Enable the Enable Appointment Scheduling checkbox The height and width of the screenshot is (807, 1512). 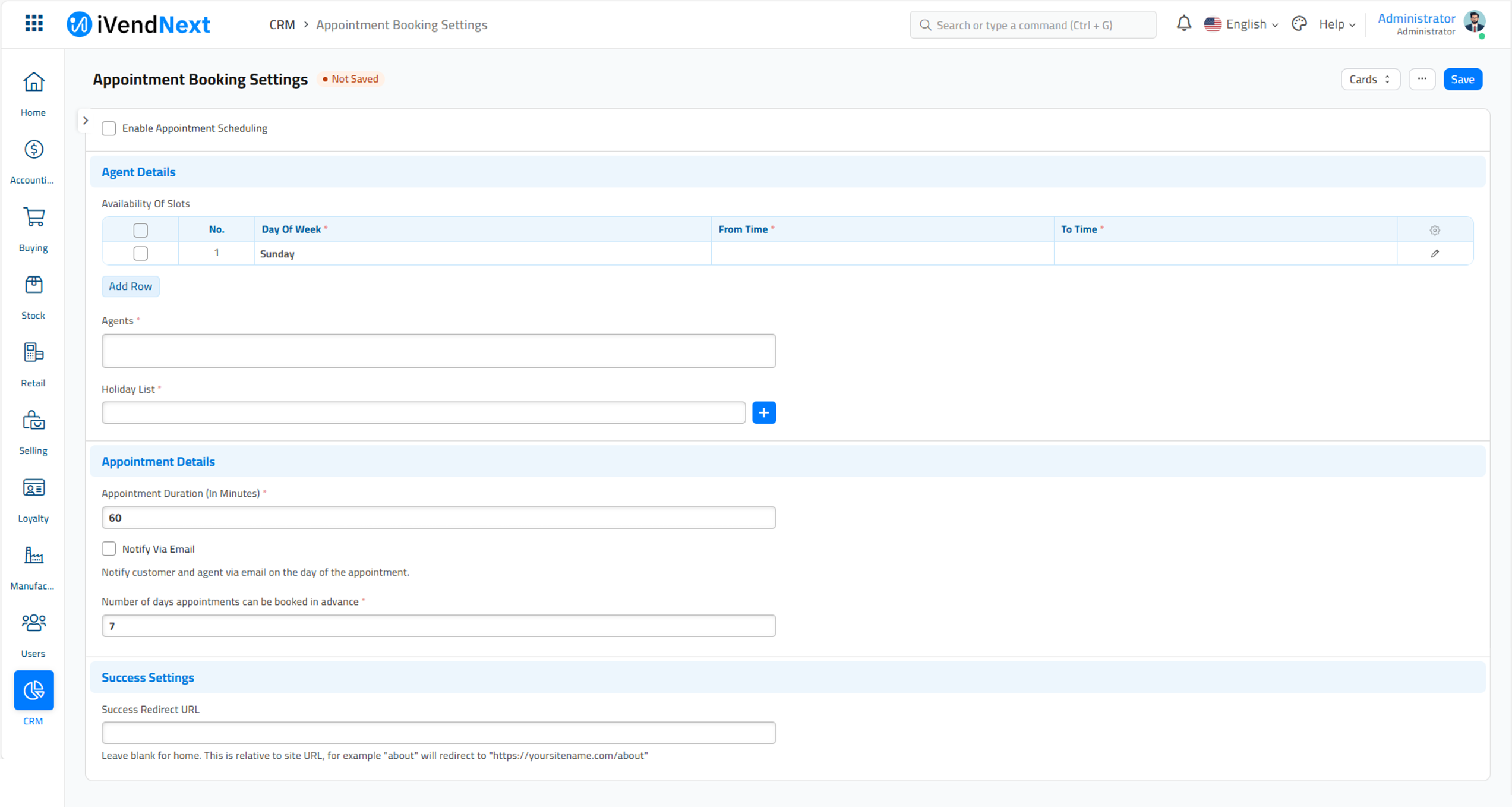[109, 128]
